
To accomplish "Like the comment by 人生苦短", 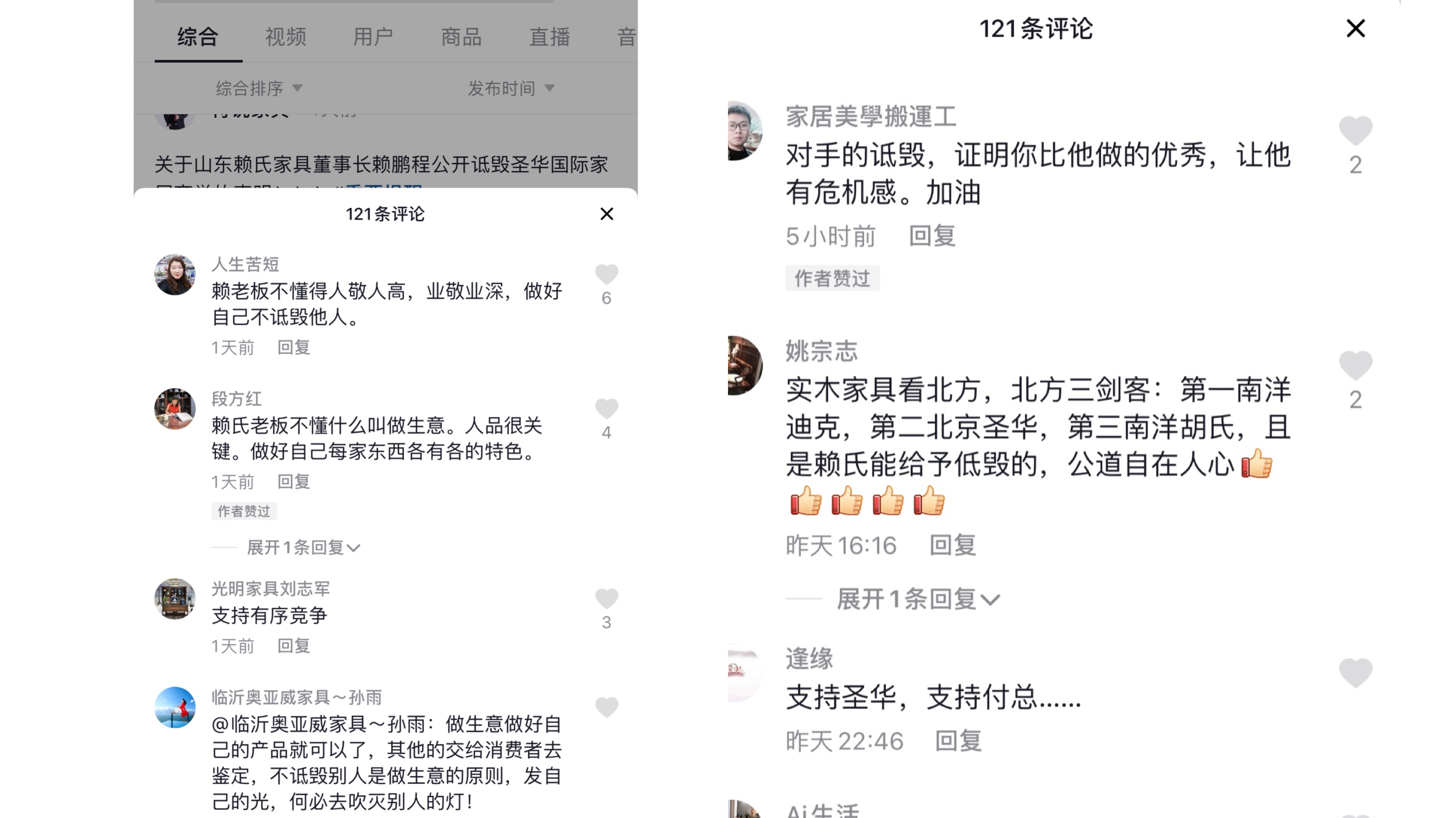I will point(606,274).
